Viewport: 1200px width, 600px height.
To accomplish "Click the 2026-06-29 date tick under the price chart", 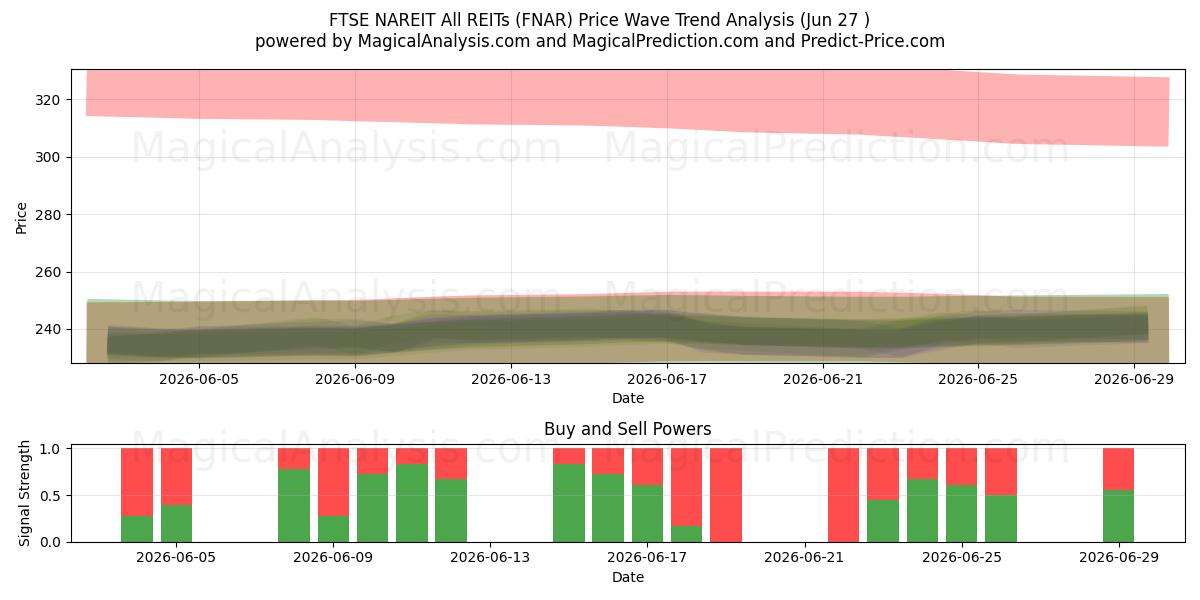I will tap(1135, 379).
